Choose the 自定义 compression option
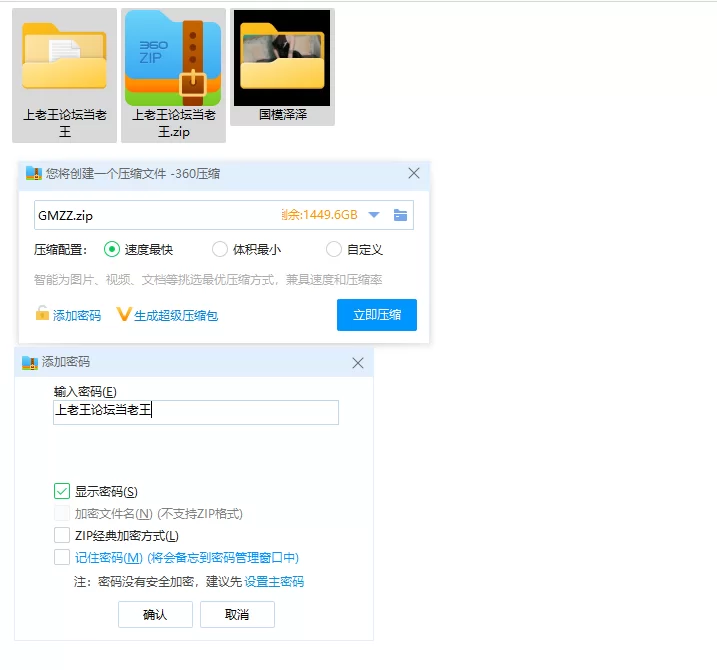This screenshot has height=670, width=717. [x=334, y=250]
